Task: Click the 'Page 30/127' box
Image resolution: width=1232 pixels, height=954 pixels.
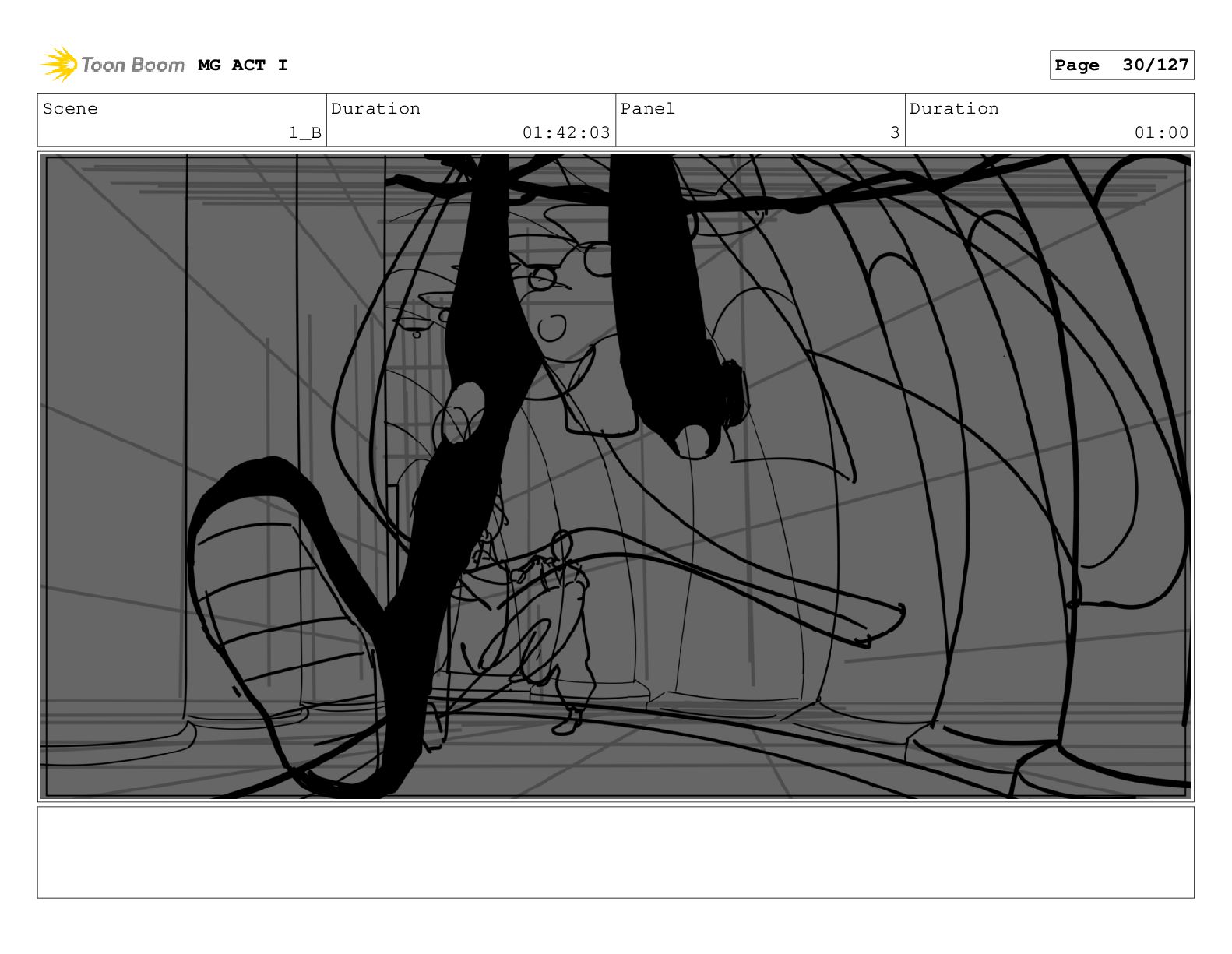Action: pyautogui.click(x=1121, y=65)
